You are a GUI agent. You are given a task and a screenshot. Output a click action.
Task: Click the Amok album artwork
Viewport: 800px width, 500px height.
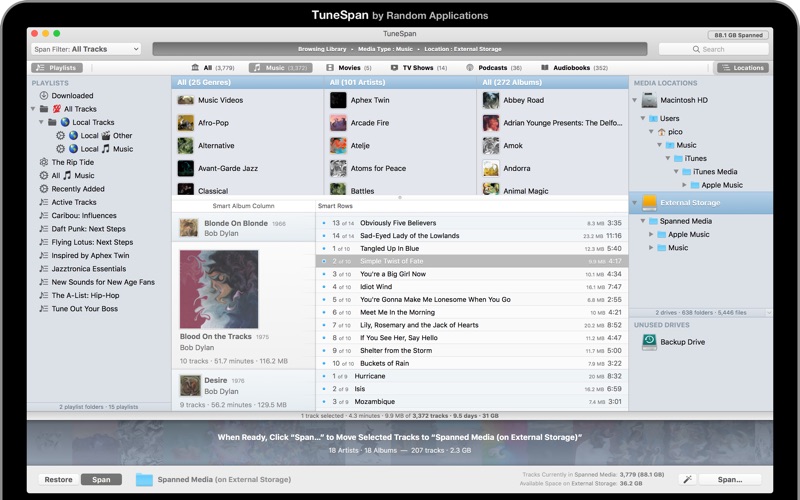click(x=491, y=145)
